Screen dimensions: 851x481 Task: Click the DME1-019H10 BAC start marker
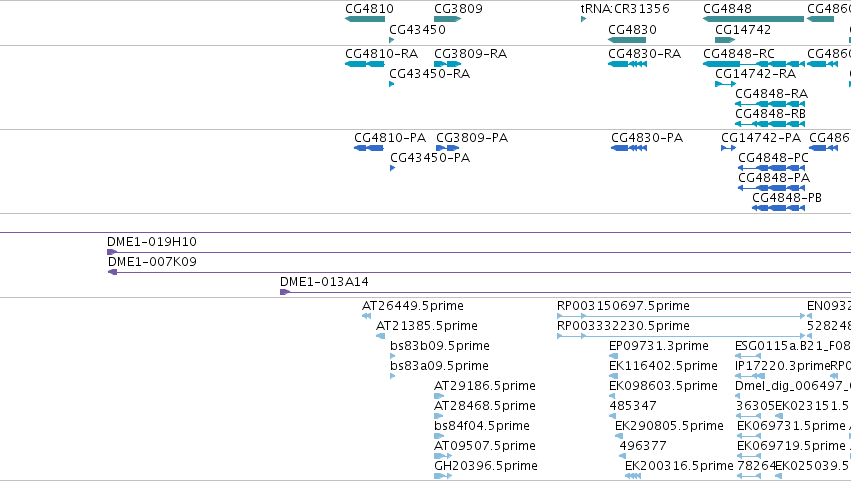pyautogui.click(x=112, y=252)
